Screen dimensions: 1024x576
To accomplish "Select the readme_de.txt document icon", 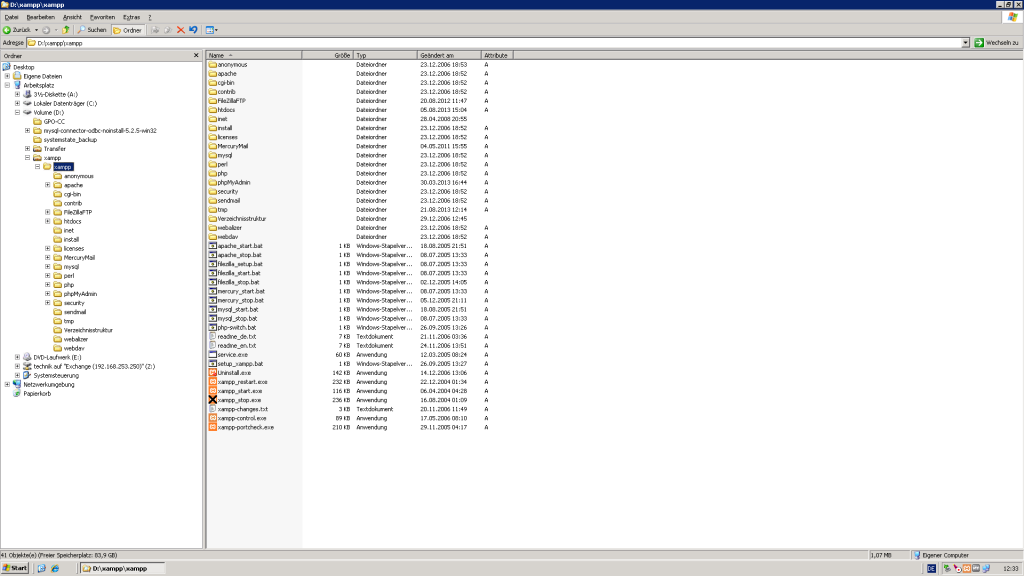I will click(212, 336).
